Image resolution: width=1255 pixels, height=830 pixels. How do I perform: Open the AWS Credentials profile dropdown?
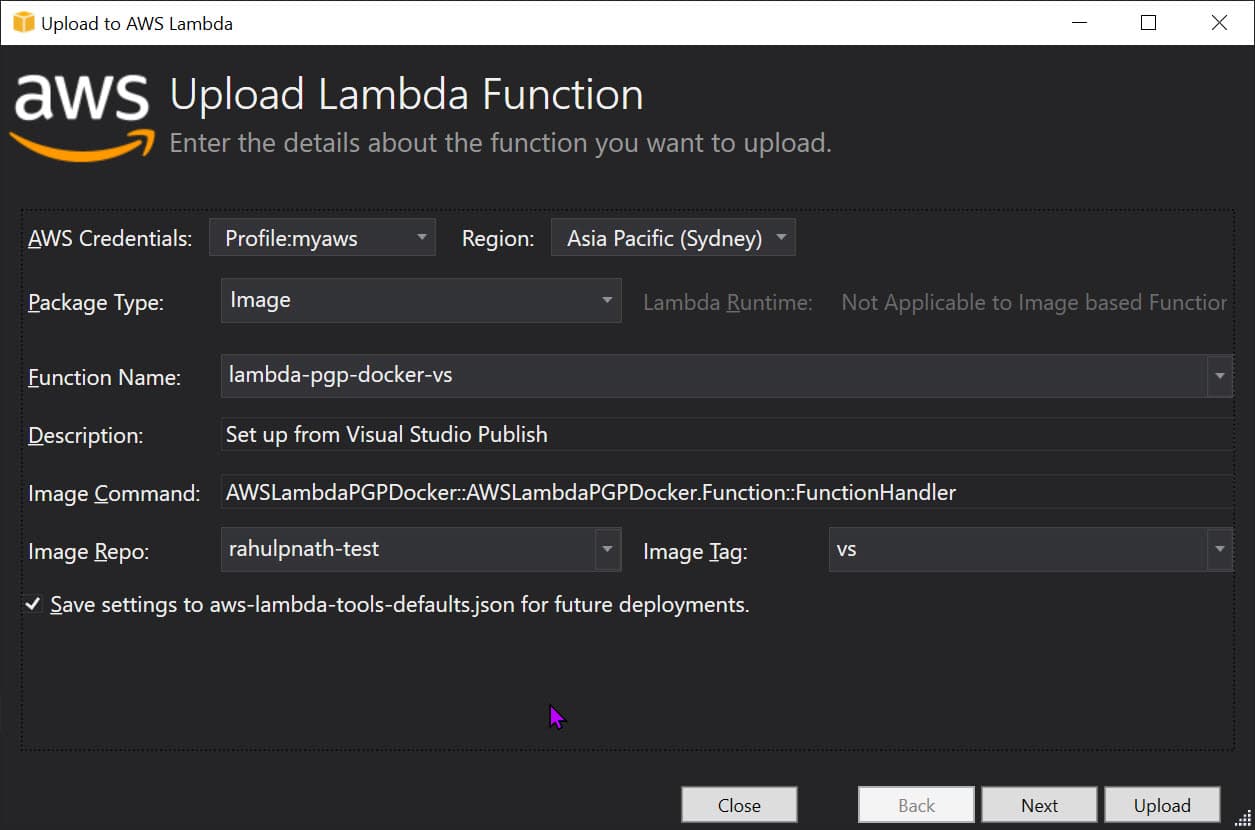322,238
